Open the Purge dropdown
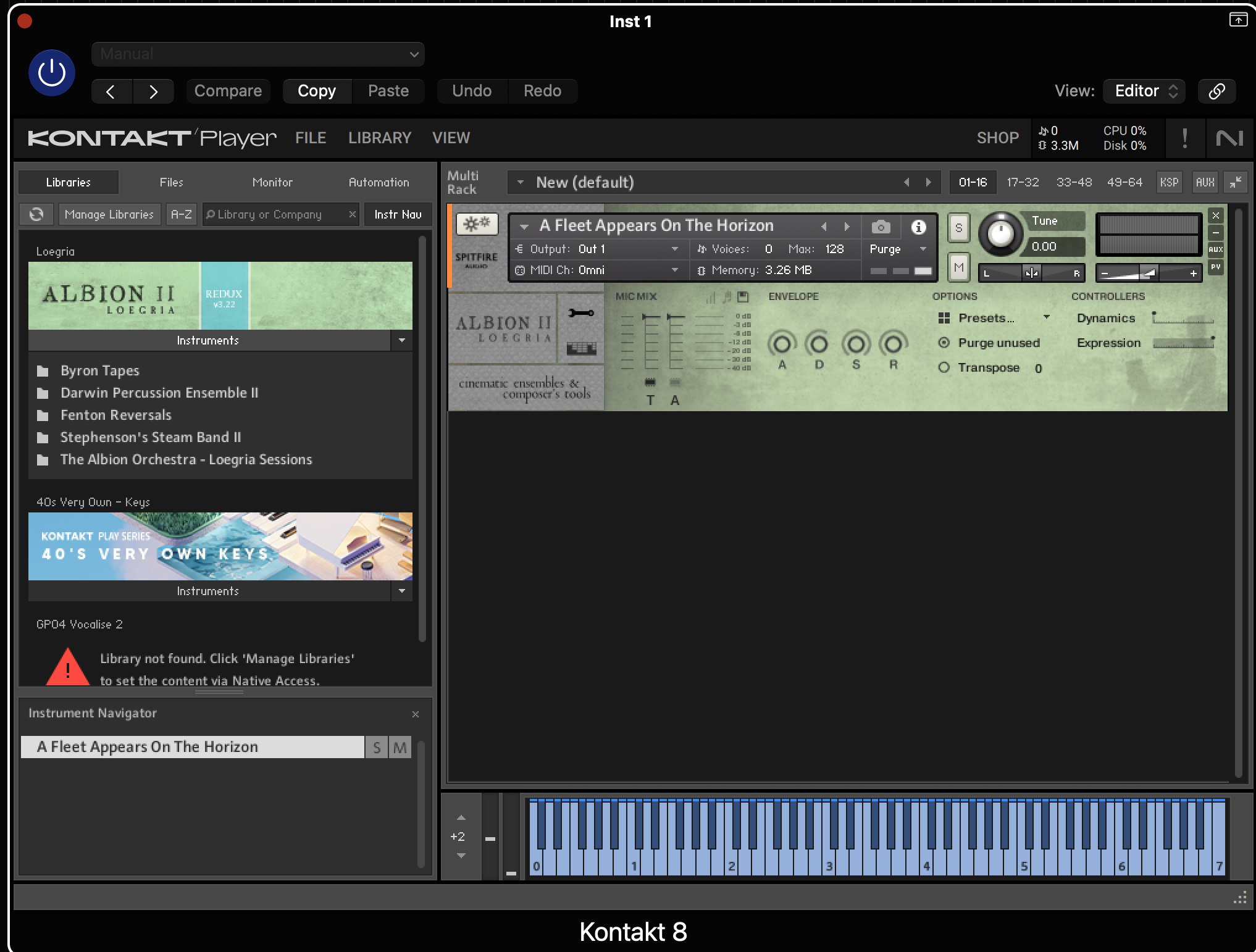The image size is (1256, 952). pyautogui.click(x=898, y=249)
